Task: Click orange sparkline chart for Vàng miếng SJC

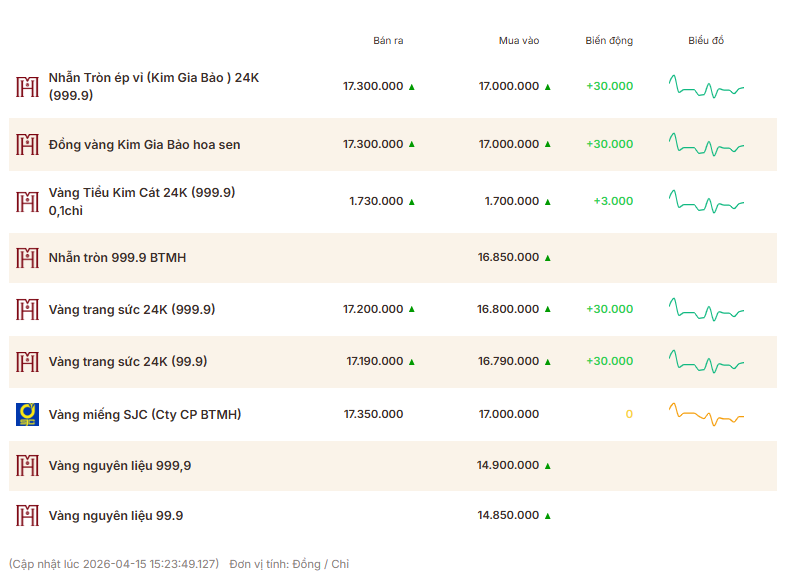Action: [x=706, y=414]
